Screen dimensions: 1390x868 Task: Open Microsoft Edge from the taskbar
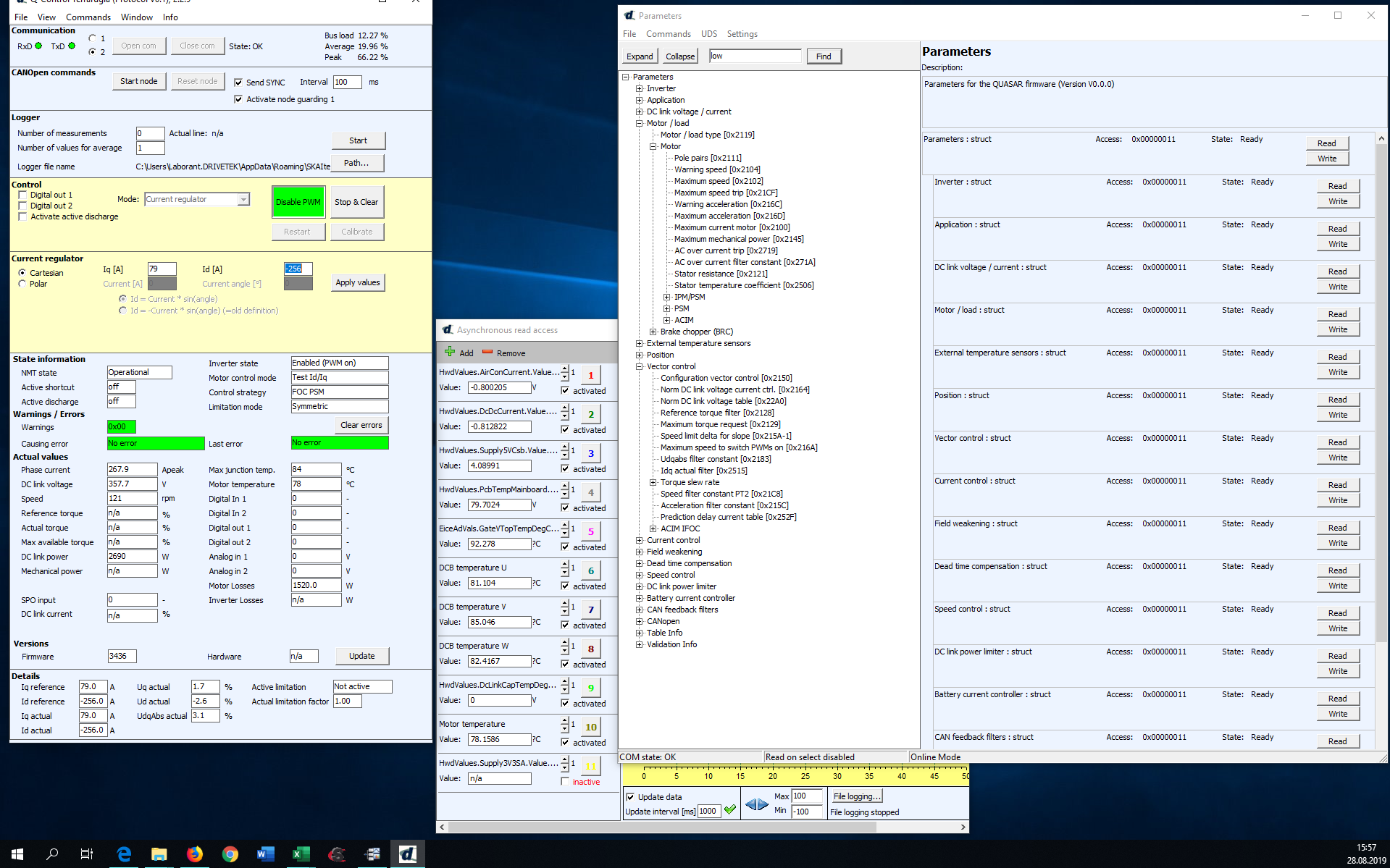(124, 854)
